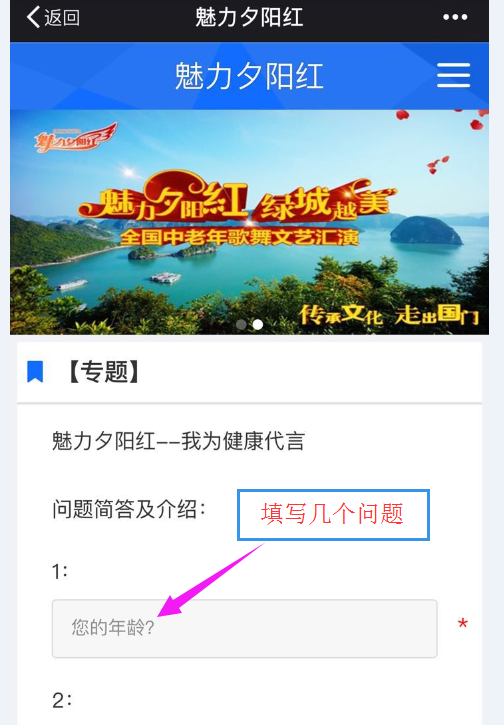The height and width of the screenshot is (725, 504).
Task: Select the second carousel dot indicator
Action: pyautogui.click(x=258, y=325)
